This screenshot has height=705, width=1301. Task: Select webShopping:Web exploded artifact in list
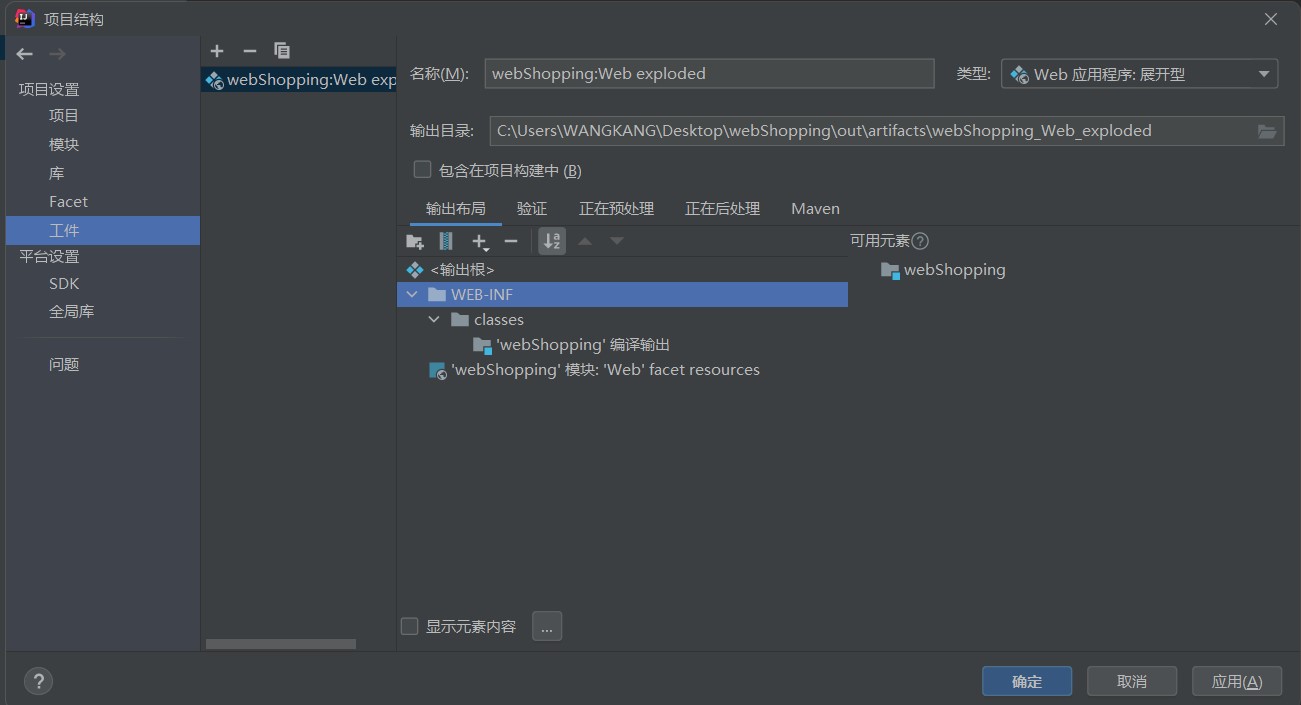pyautogui.click(x=299, y=80)
